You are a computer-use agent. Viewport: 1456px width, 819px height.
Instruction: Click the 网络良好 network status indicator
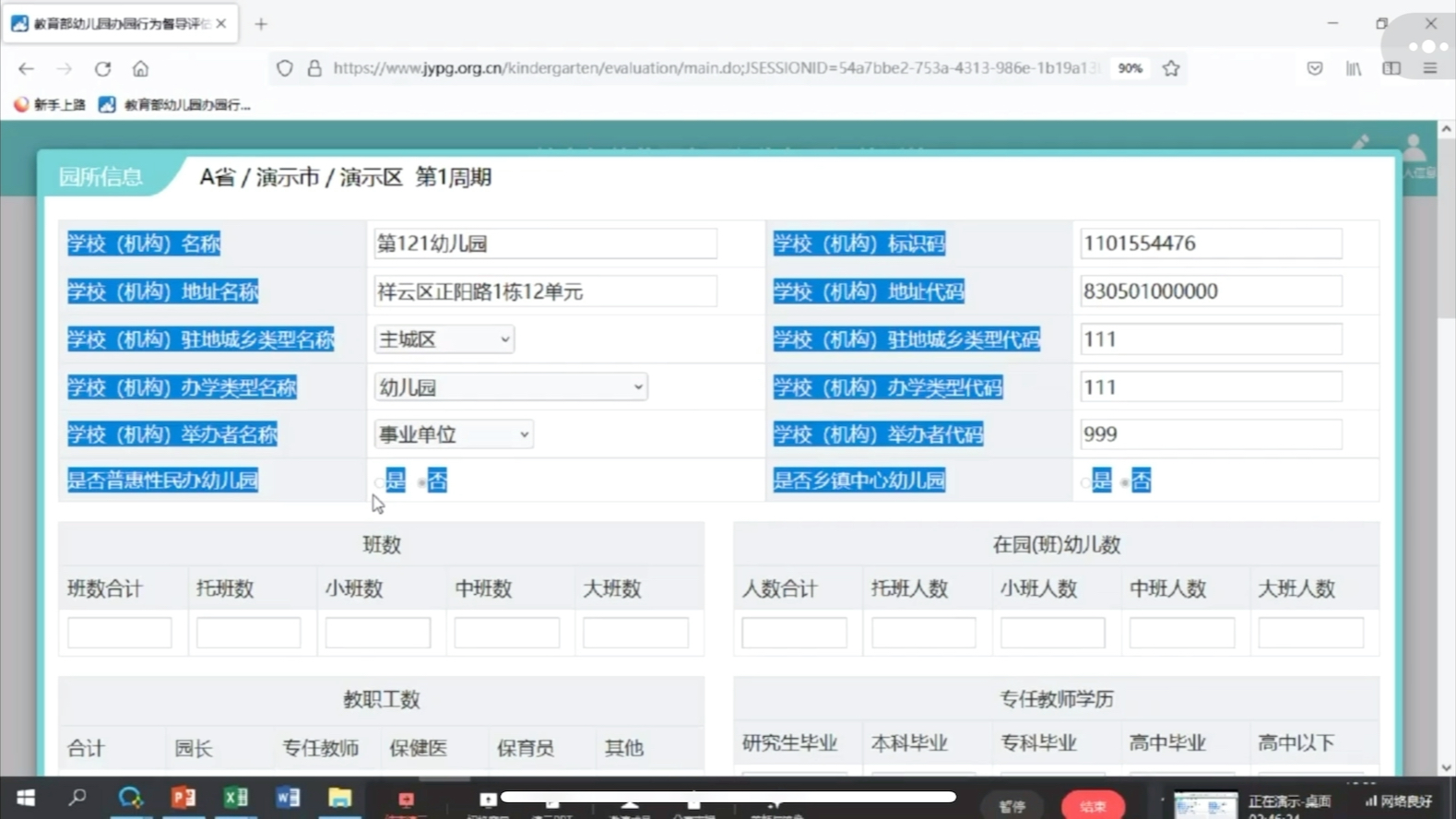pos(1399,801)
